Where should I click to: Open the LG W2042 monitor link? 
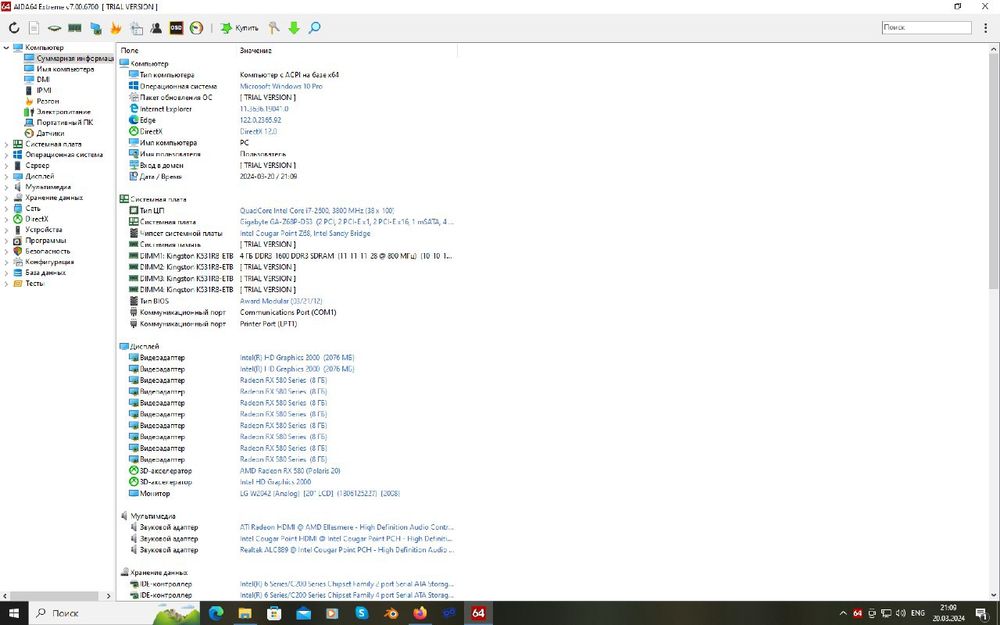[320, 494]
